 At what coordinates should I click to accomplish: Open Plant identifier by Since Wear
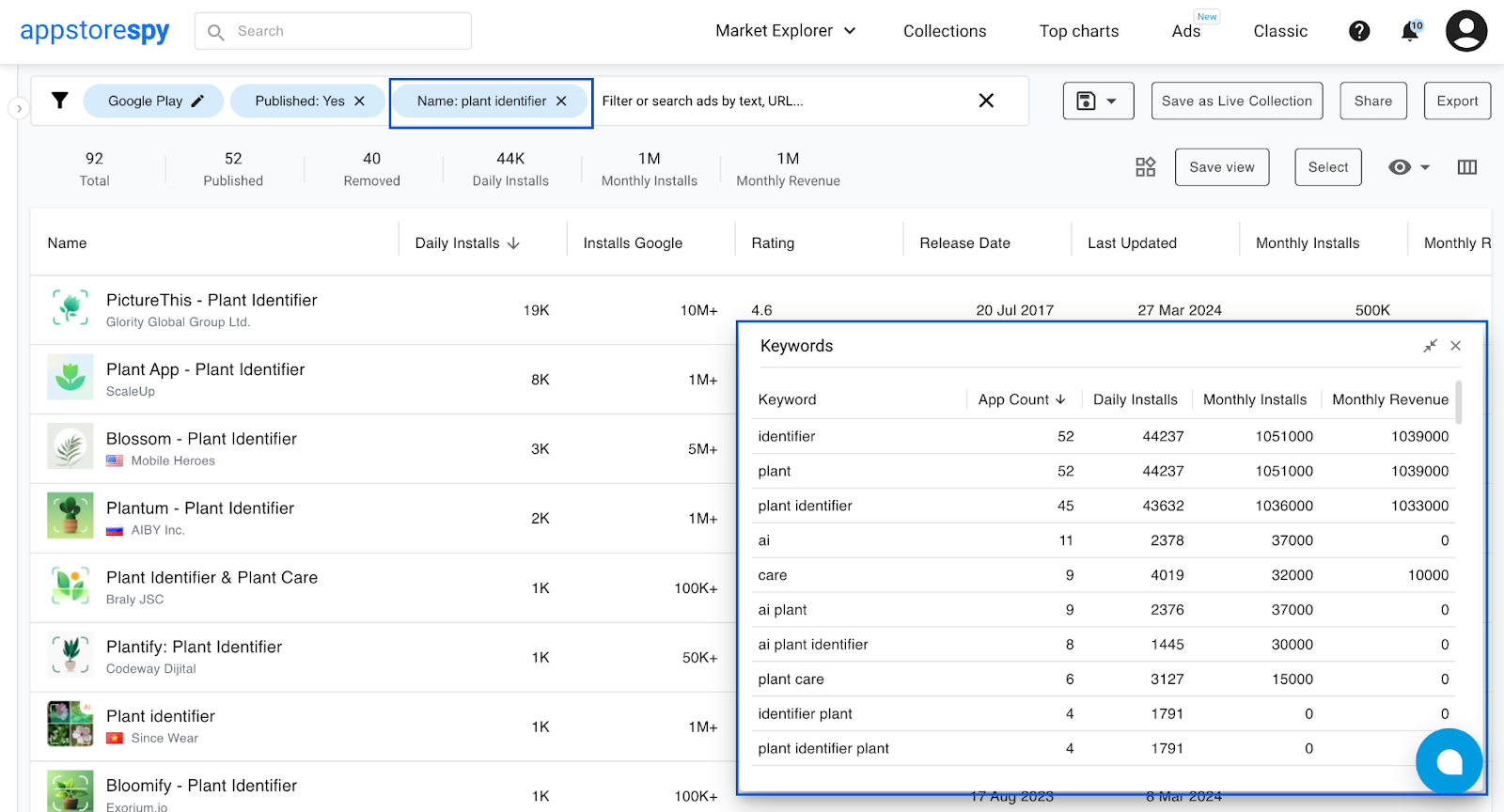pyautogui.click(x=161, y=716)
